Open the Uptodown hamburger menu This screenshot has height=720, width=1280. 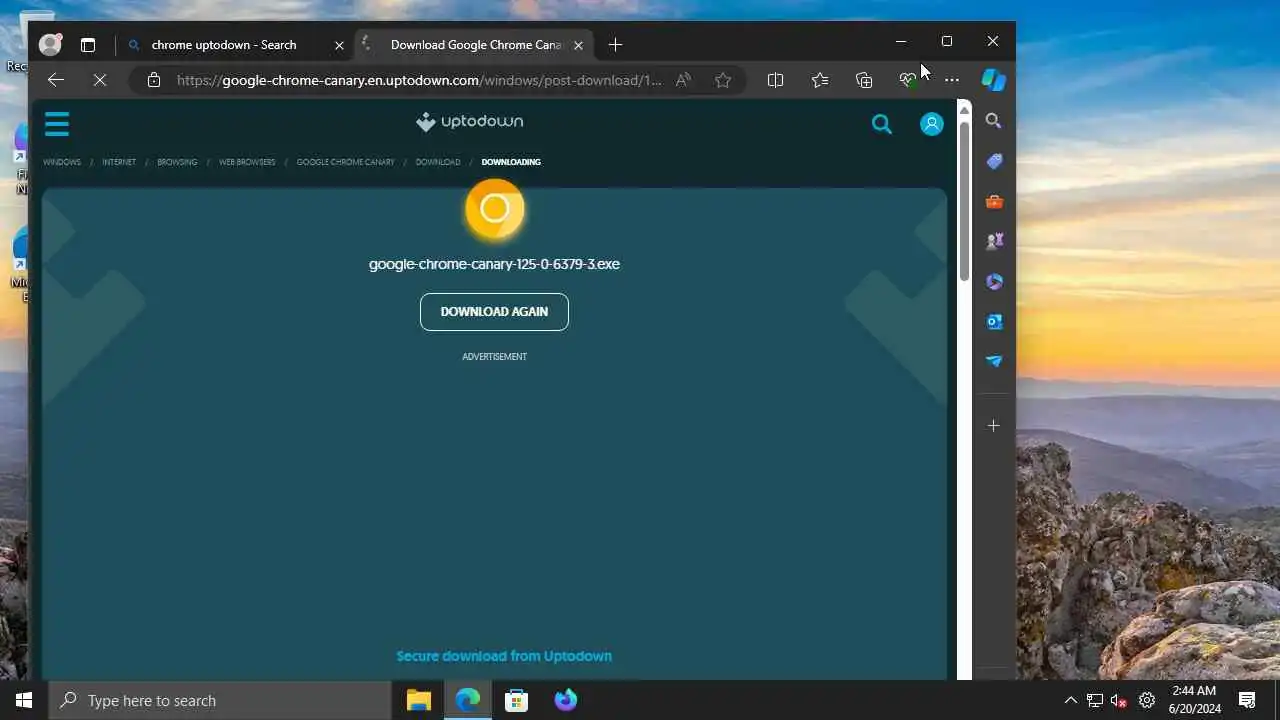pyautogui.click(x=57, y=124)
